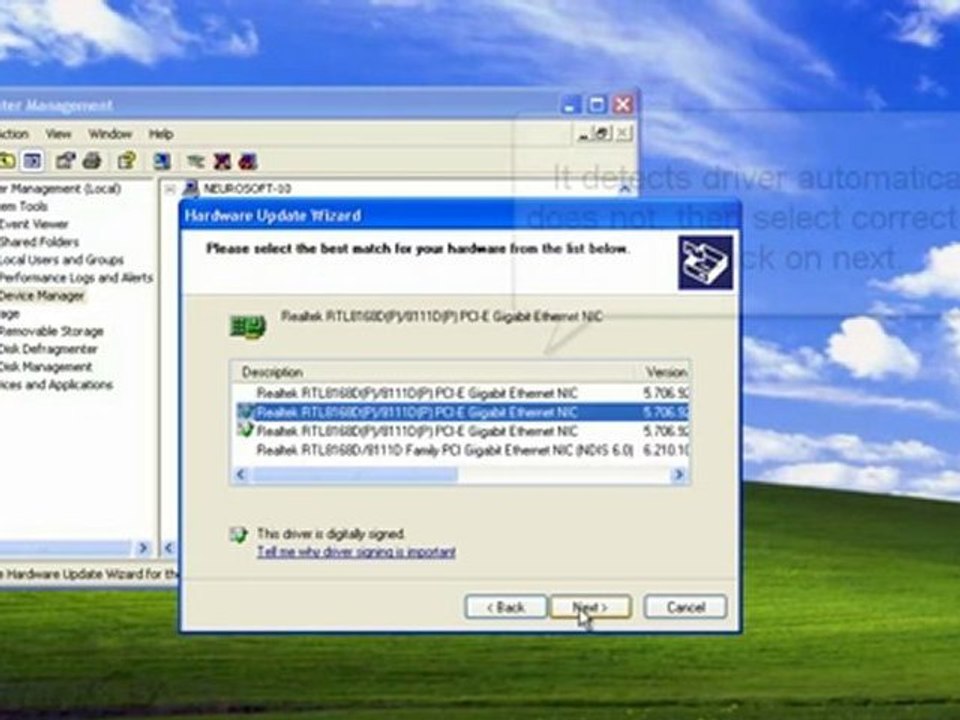Click the Scan for hardware changes icon

[162, 161]
